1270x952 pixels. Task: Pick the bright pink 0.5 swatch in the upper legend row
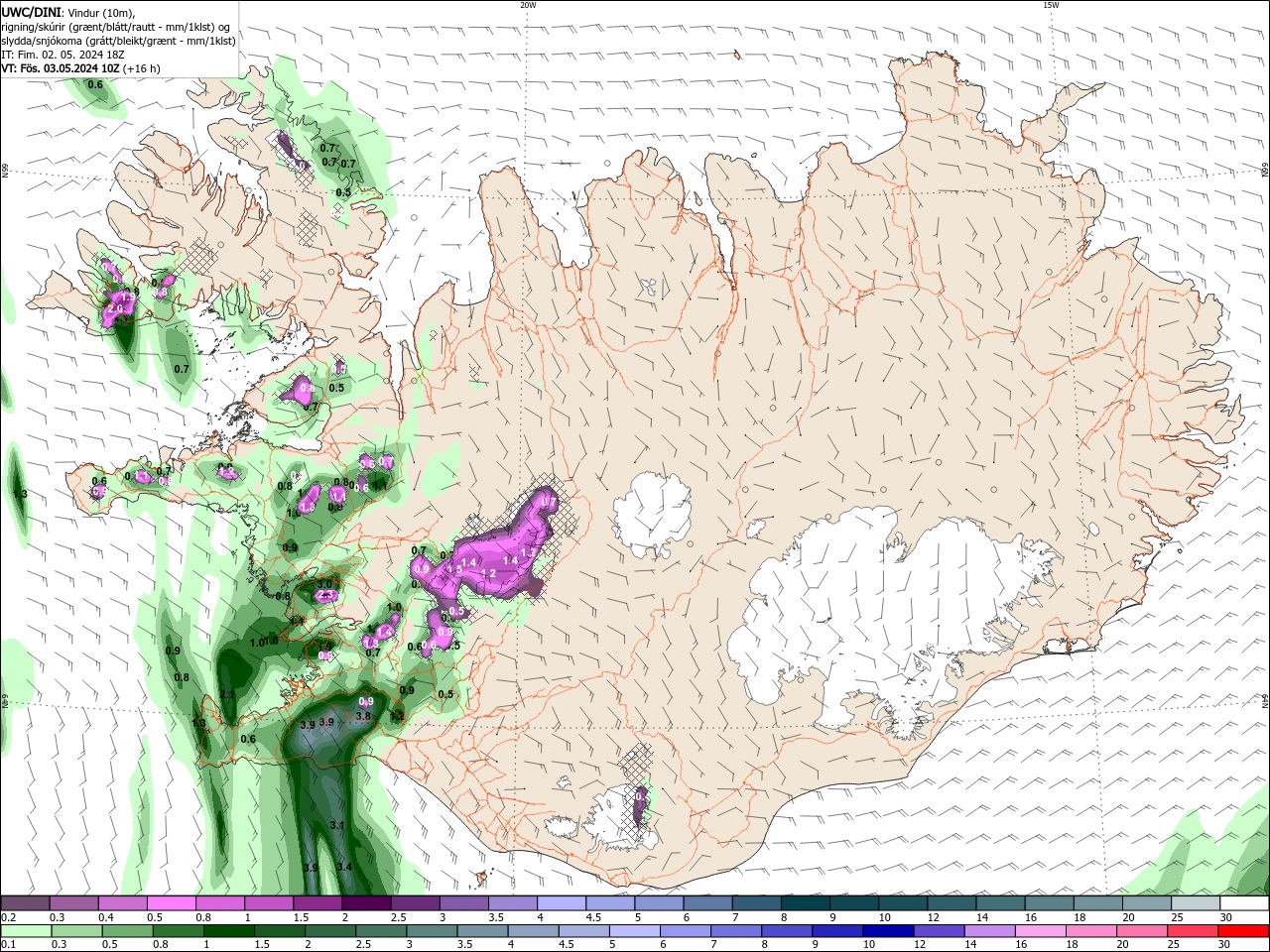(x=171, y=903)
